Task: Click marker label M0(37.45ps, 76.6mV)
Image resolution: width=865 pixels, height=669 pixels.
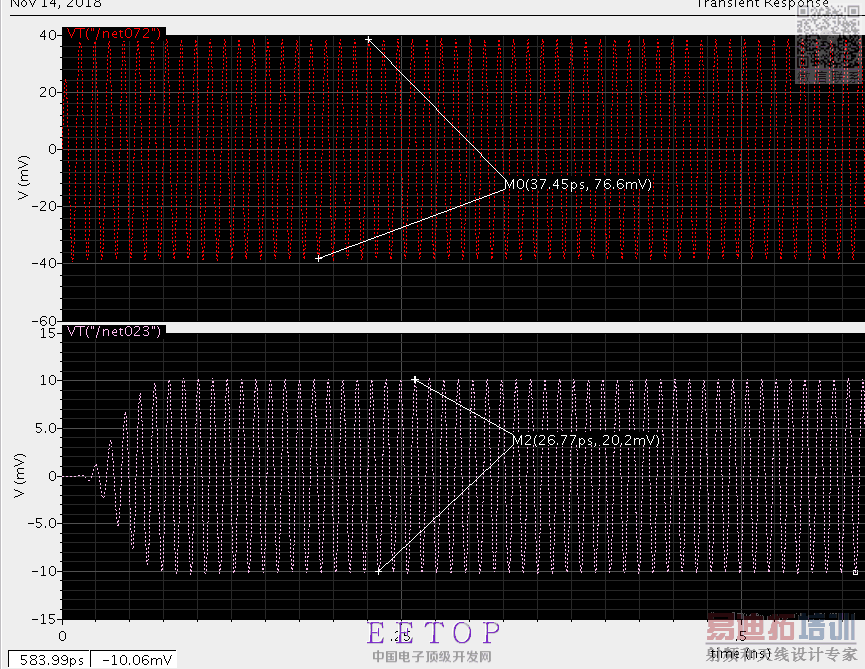Action: pos(578,184)
